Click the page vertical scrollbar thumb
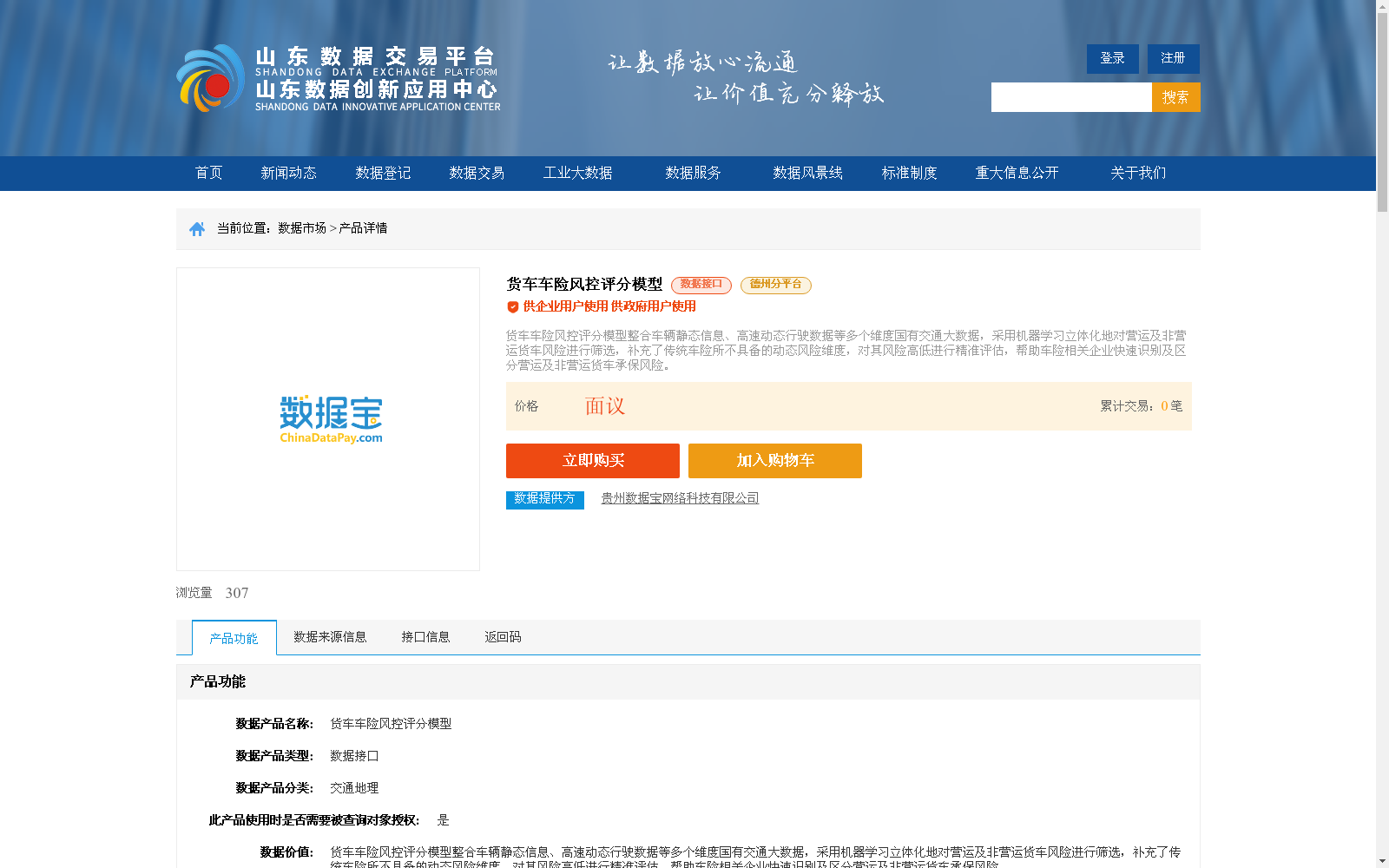 tap(1382, 111)
